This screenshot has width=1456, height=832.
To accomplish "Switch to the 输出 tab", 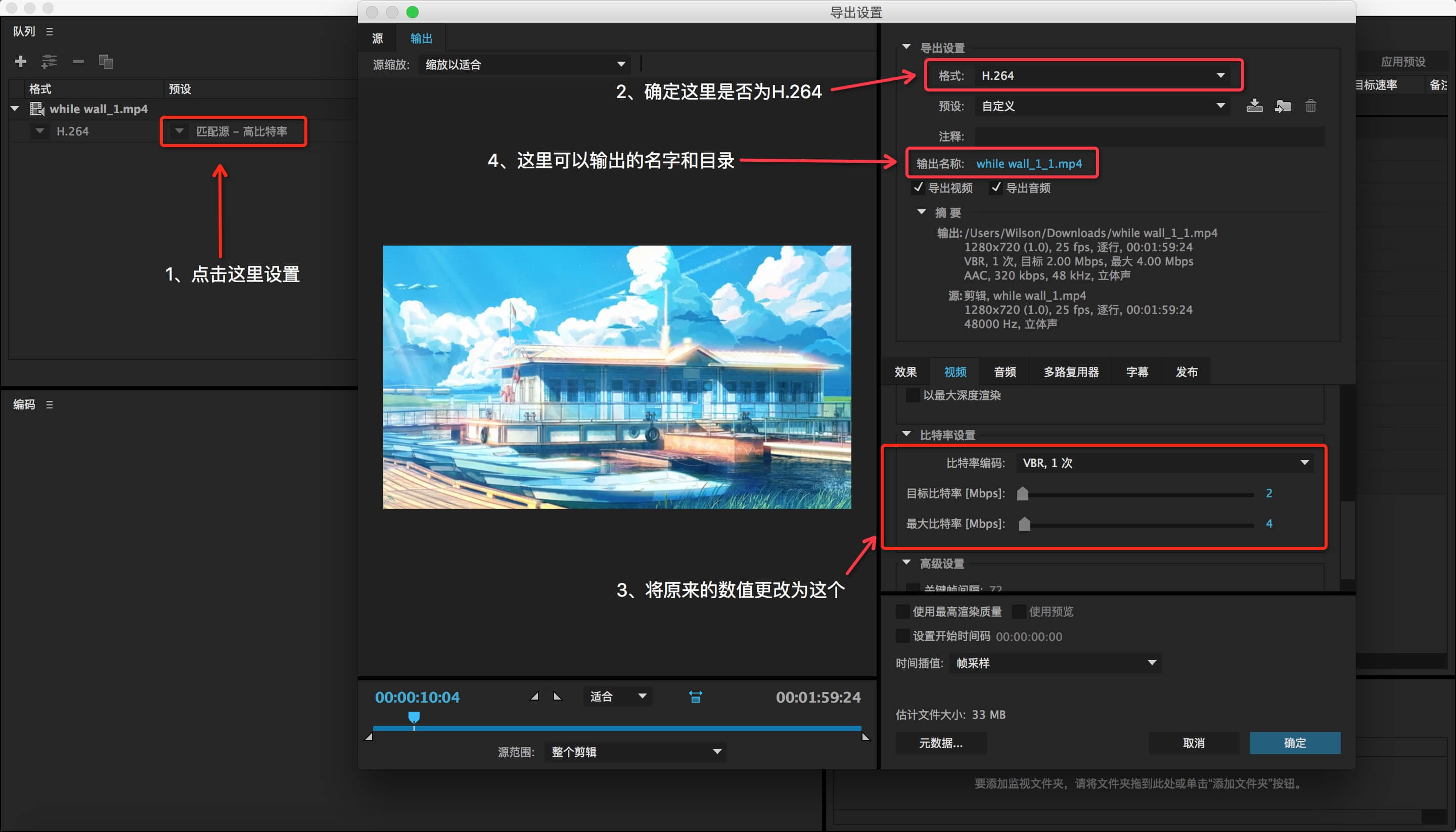I will click(x=421, y=38).
